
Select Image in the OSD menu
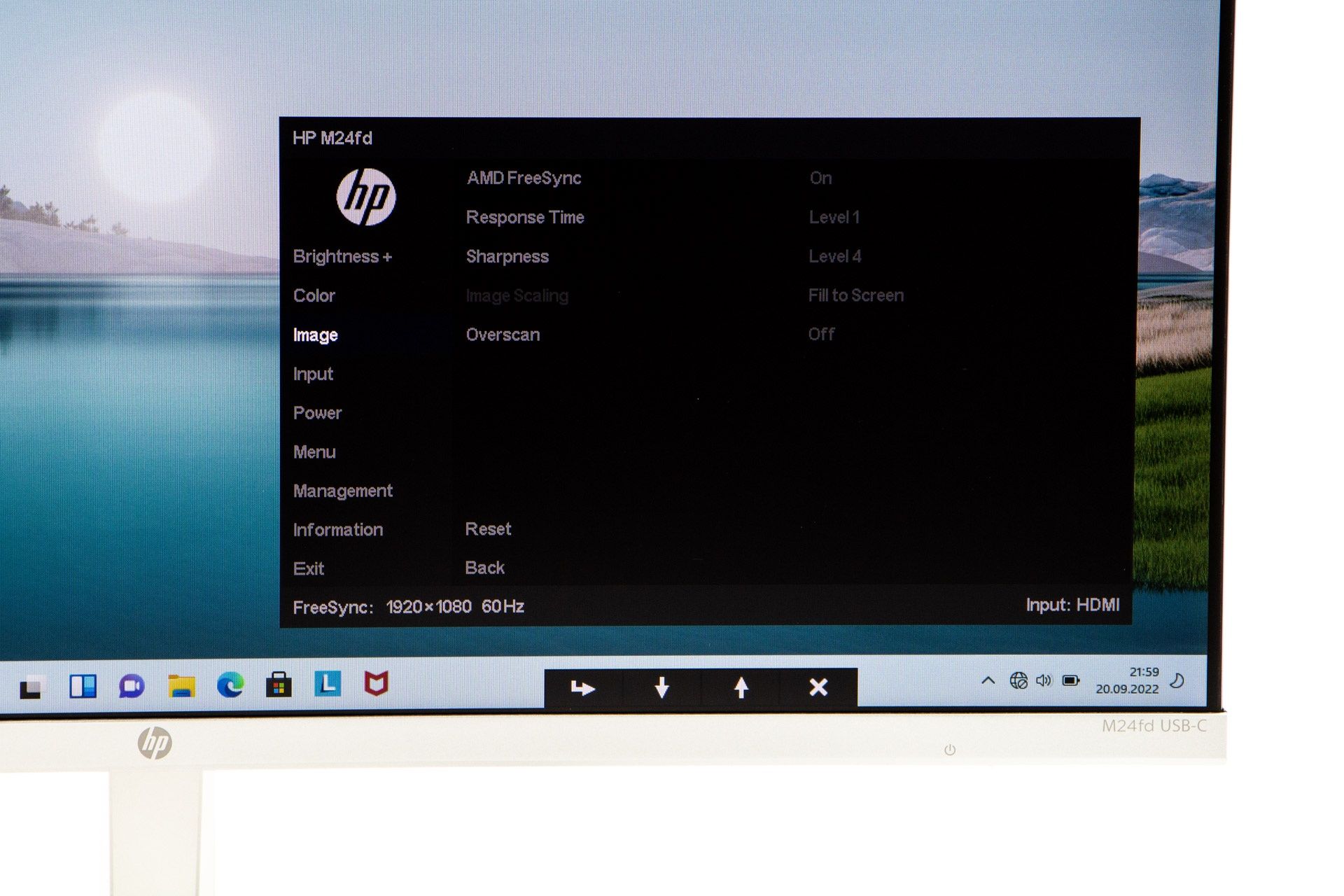click(315, 335)
